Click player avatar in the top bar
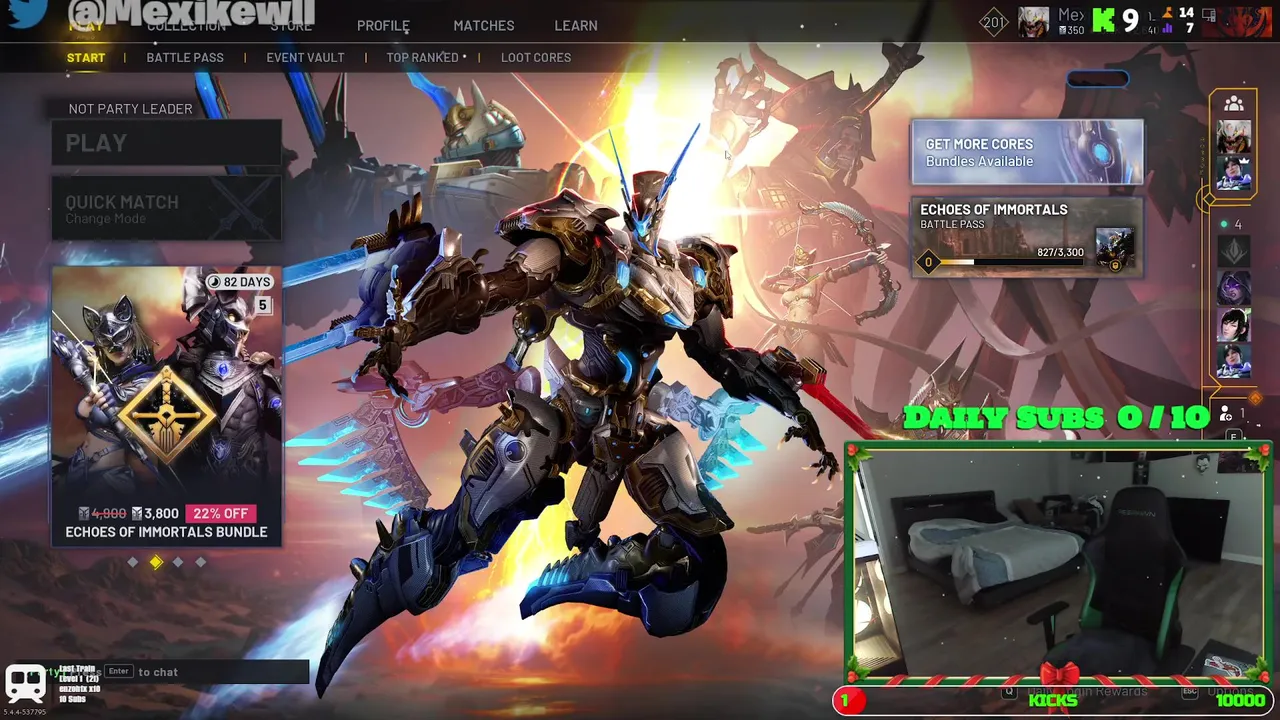Screen dimensions: 1280x720 point(1034,21)
